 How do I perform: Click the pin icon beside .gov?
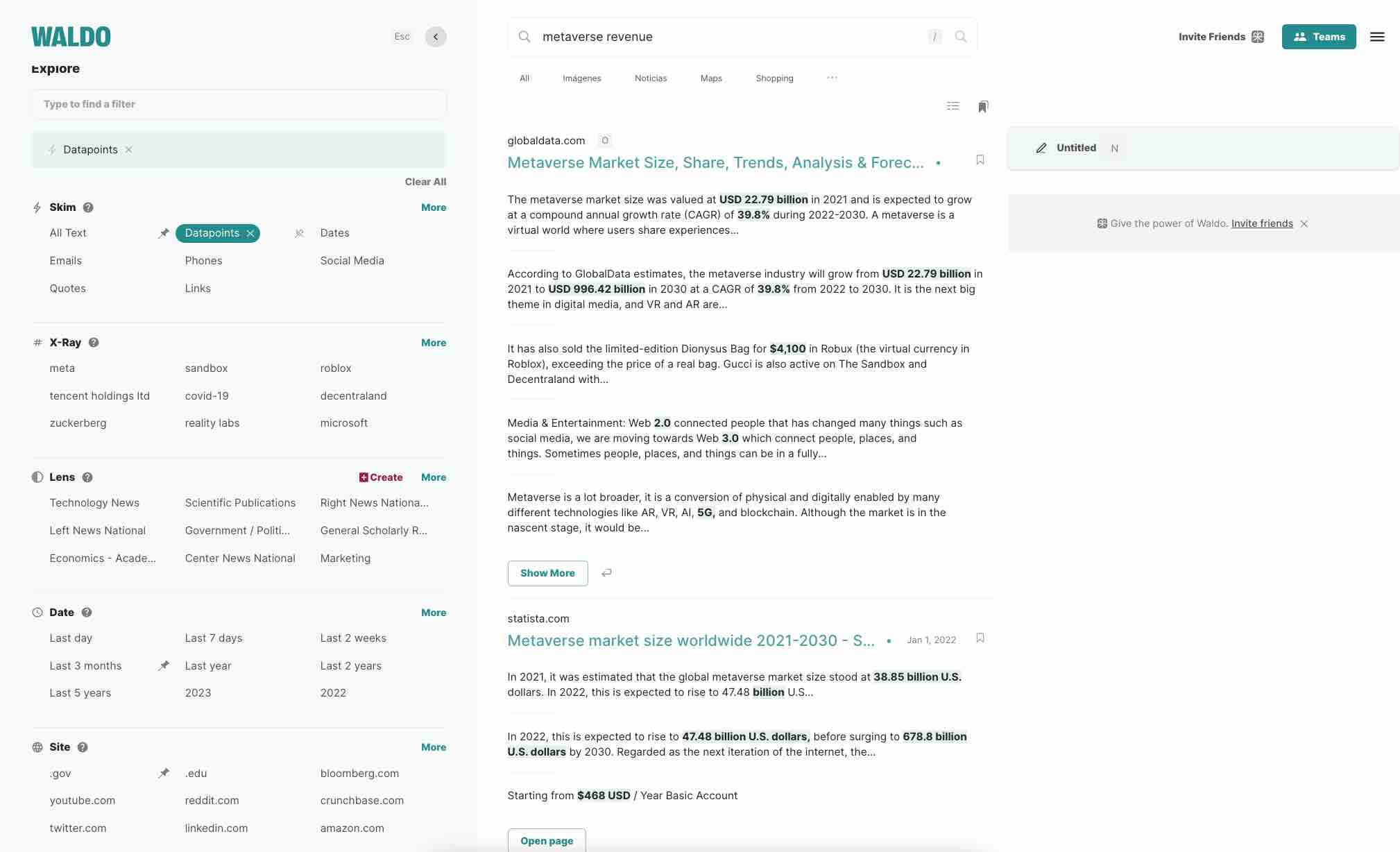163,774
